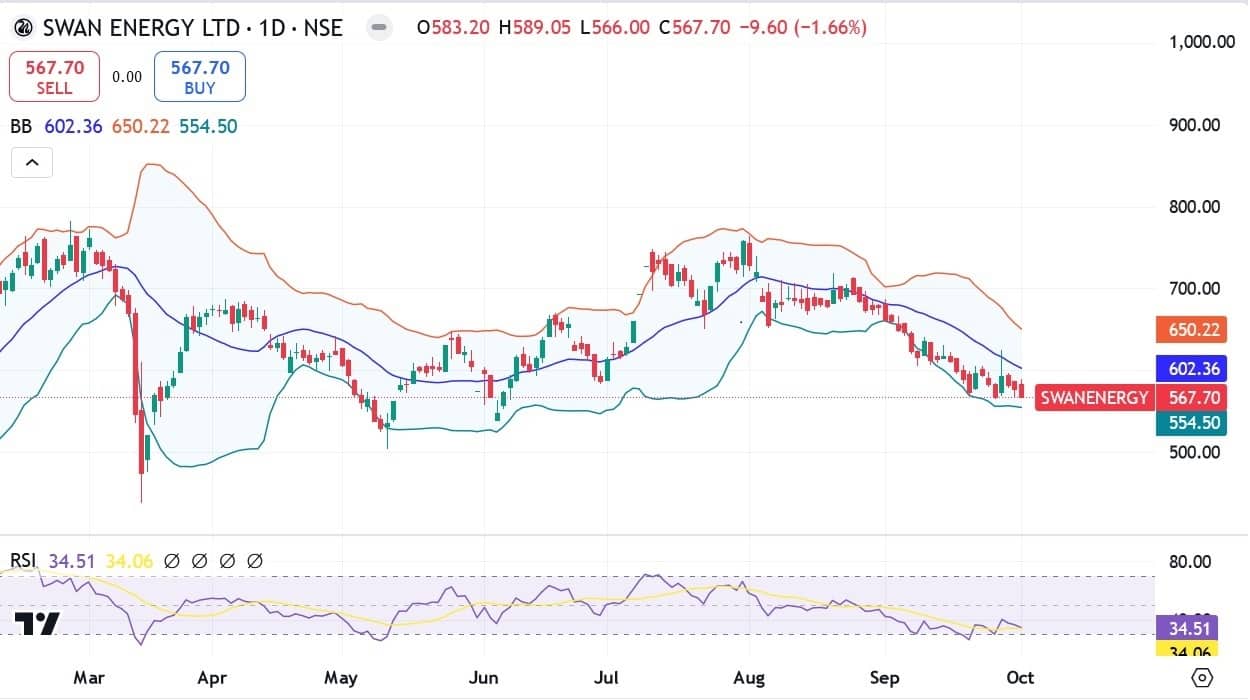The height and width of the screenshot is (700, 1250).
Task: Click the Sep label on time axis
Action: [x=885, y=678]
